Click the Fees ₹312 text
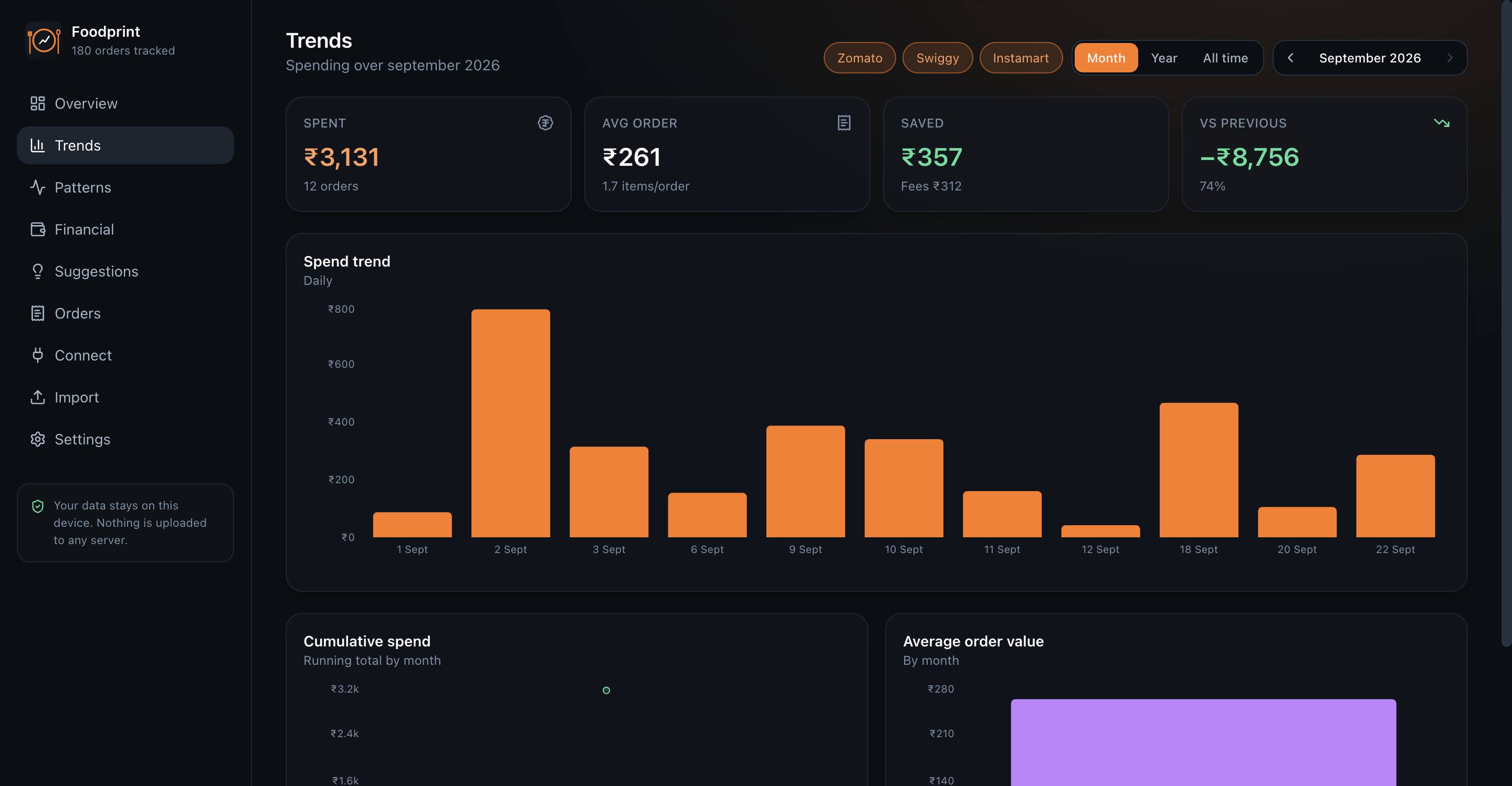1512x786 pixels. [931, 186]
